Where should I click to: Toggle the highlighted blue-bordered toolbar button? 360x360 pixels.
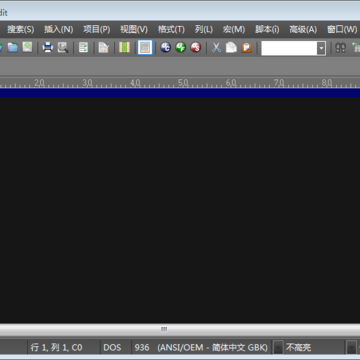pos(145,47)
